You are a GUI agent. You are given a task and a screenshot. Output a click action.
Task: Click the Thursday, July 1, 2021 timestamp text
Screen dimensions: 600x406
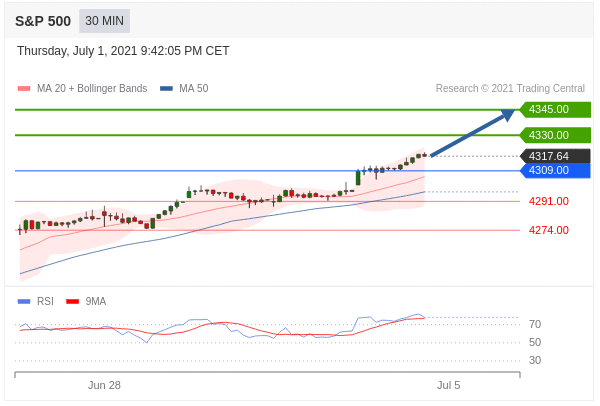click(123, 51)
